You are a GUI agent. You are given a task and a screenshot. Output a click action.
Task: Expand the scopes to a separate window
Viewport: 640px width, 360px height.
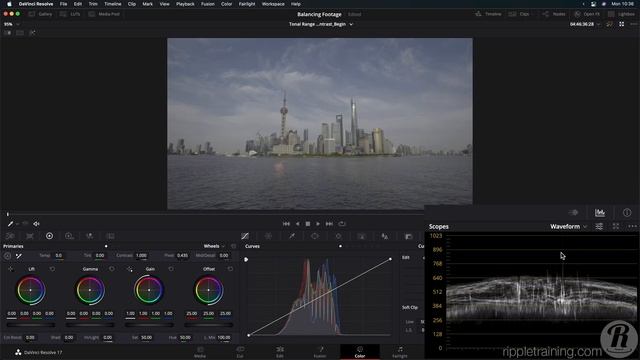point(616,226)
